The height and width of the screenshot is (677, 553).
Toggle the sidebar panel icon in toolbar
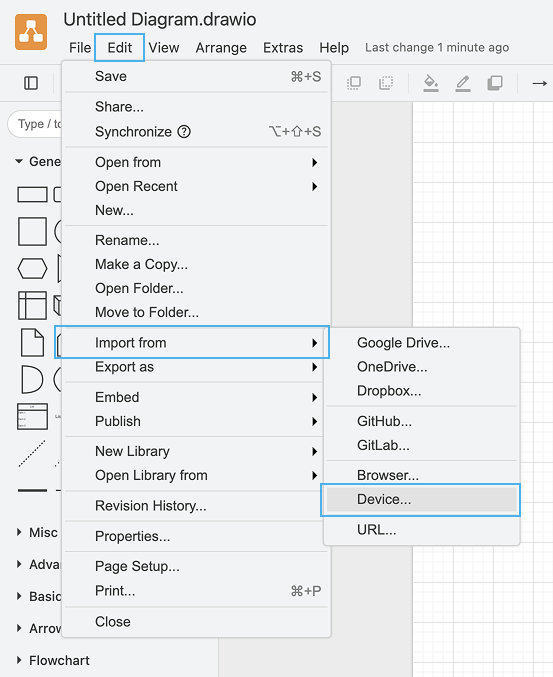pos(31,83)
